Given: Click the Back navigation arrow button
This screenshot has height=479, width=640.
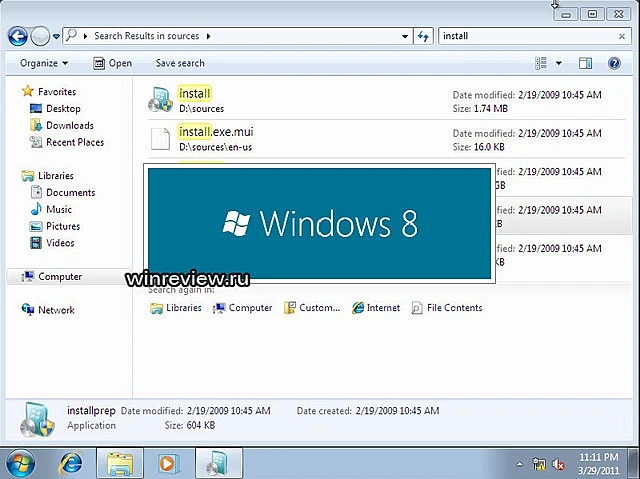Looking at the screenshot, I should pos(18,36).
